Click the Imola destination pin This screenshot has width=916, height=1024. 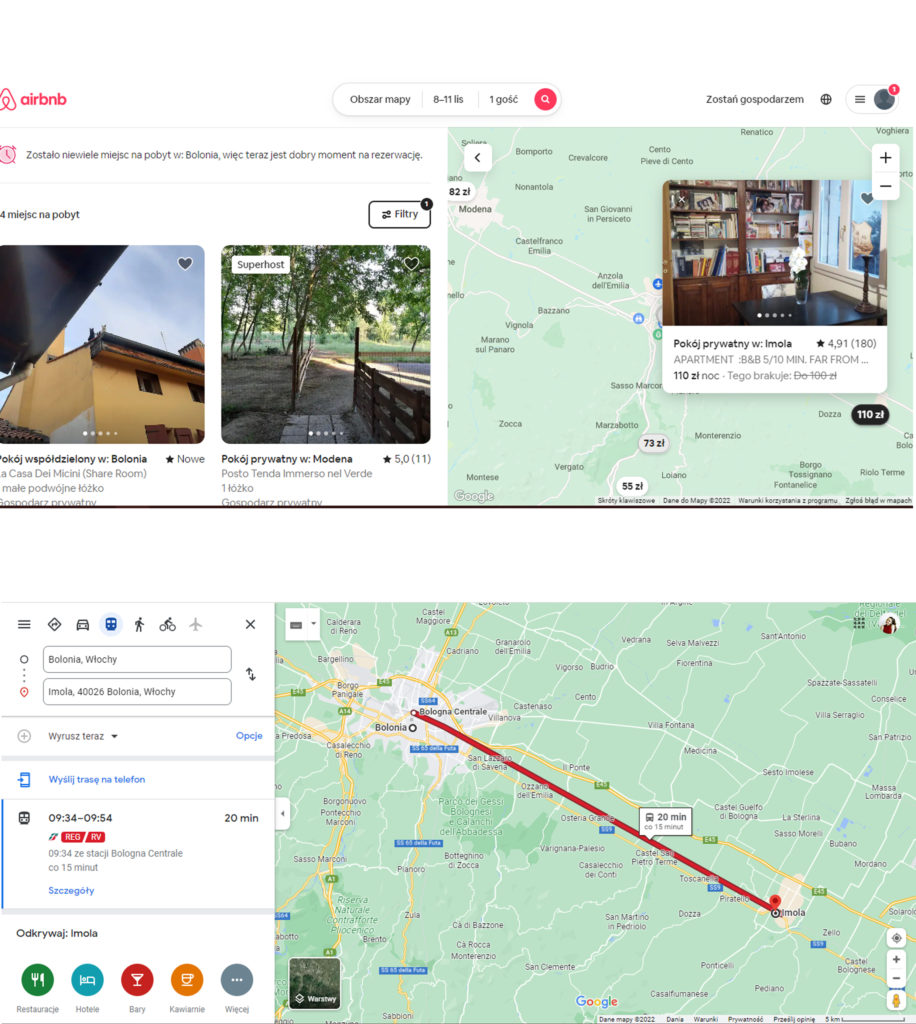pyautogui.click(x=775, y=904)
